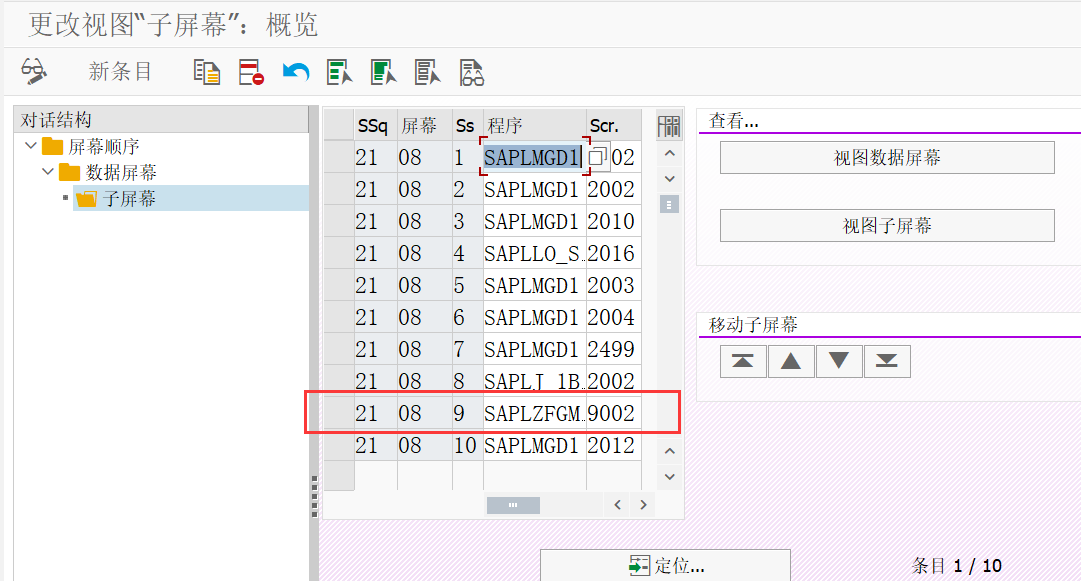
Task: Click the 2003 screen number cell
Action: 613,285
